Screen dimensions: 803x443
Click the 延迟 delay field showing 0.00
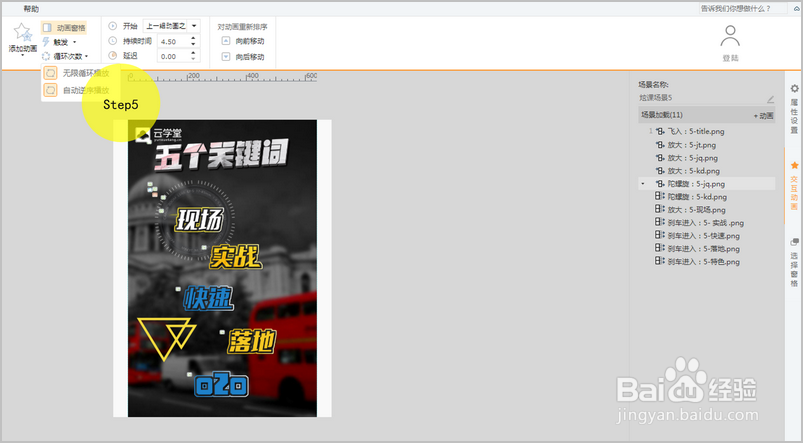[x=173, y=56]
